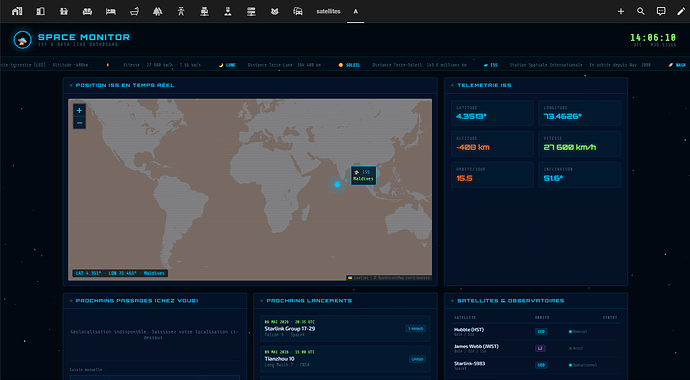Click the Géolocalisation indisponible message
Viewport: 690px width, 380px height.
154,335
